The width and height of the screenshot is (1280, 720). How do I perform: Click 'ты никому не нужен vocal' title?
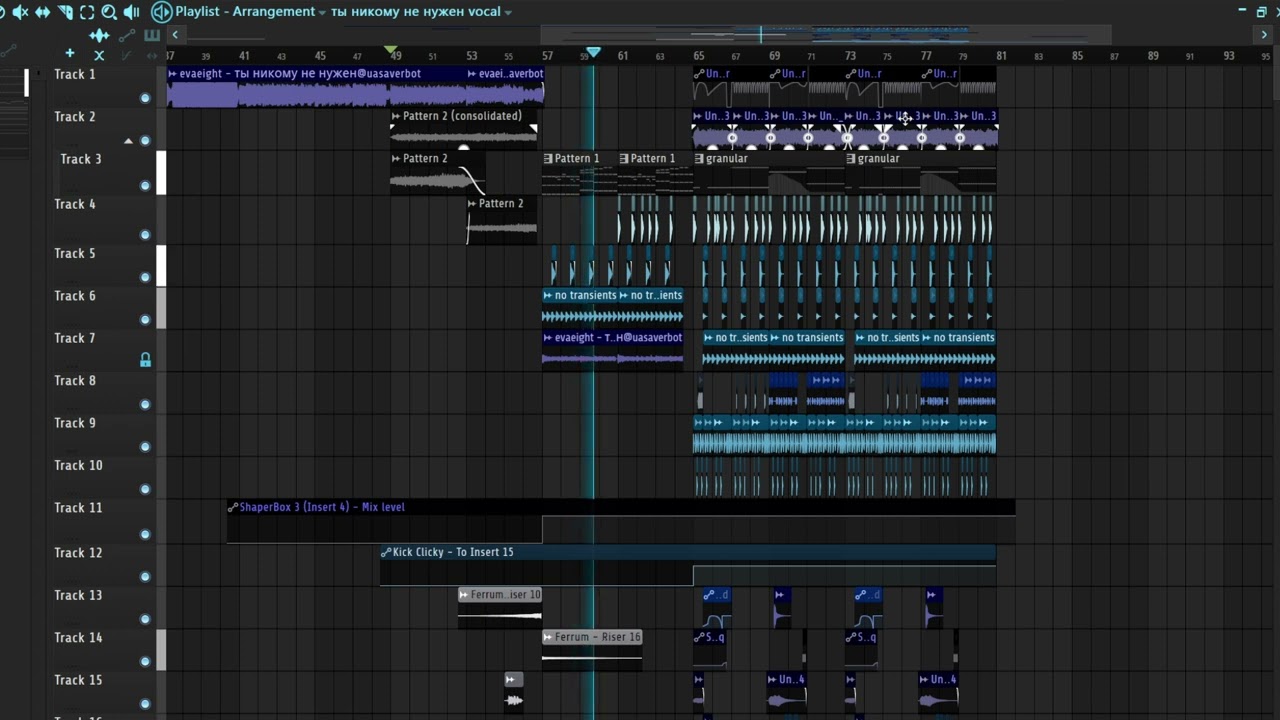(415, 12)
